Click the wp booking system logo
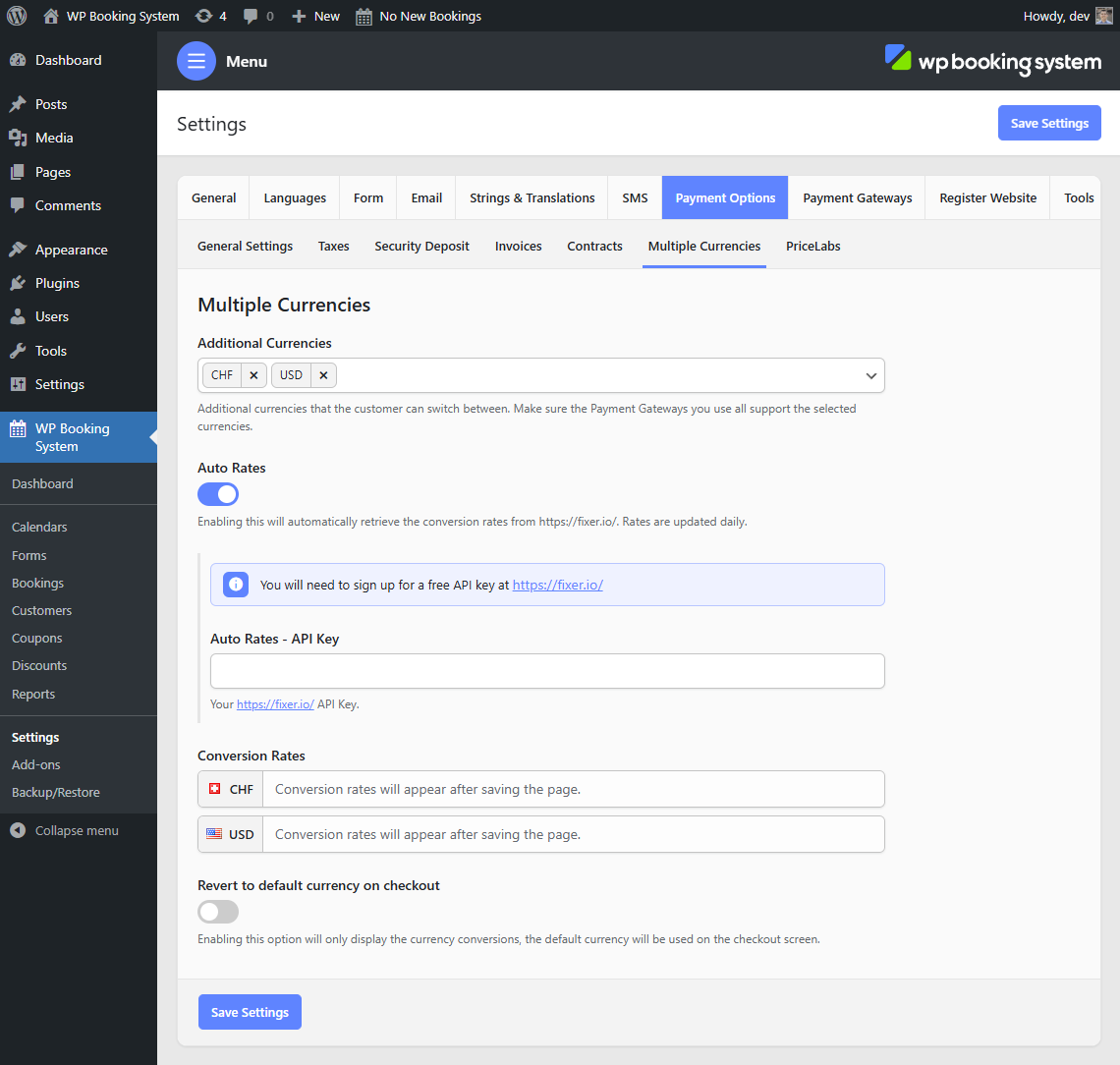Image resolution: width=1120 pixels, height=1065 pixels. [993, 62]
